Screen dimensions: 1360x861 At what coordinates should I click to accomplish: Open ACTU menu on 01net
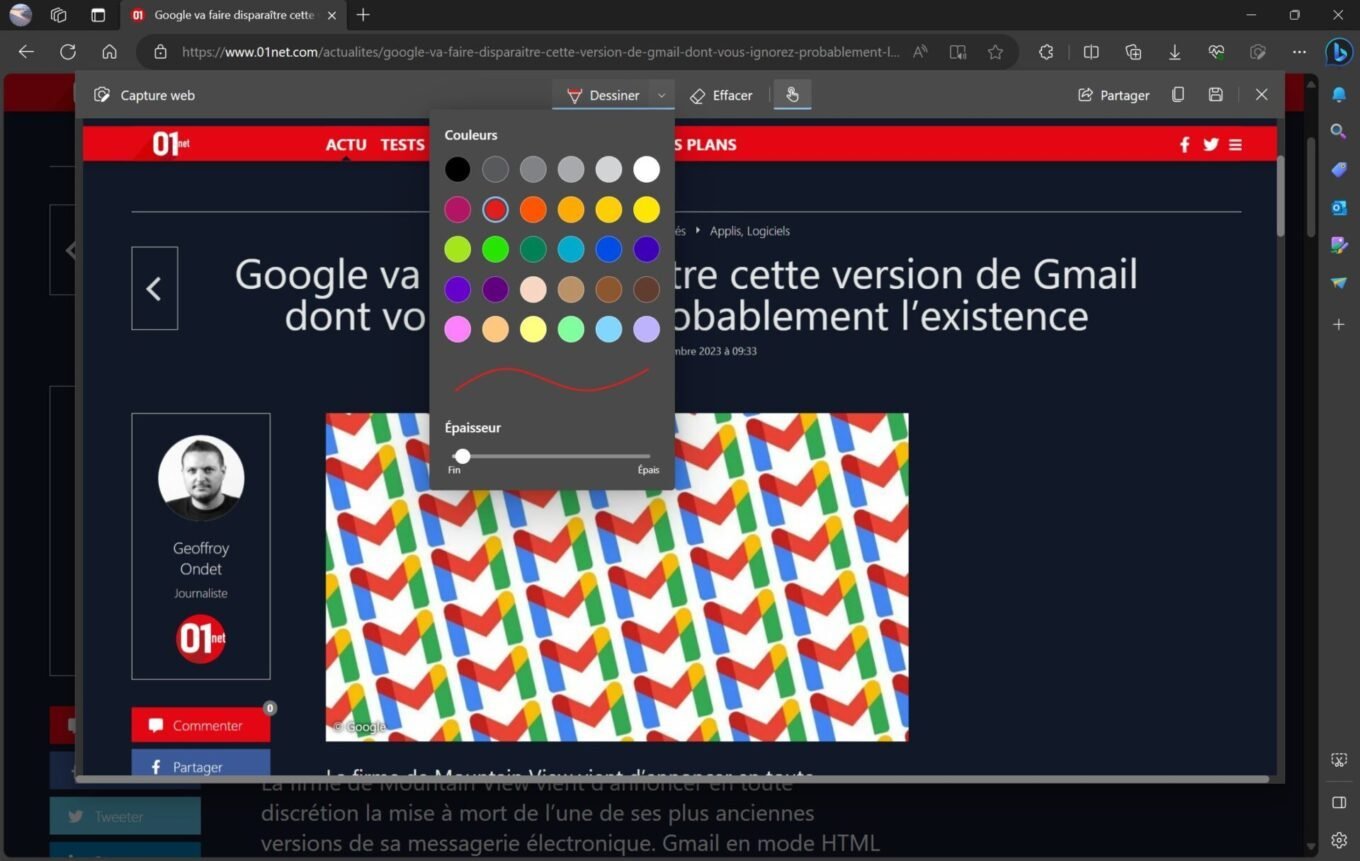click(346, 144)
